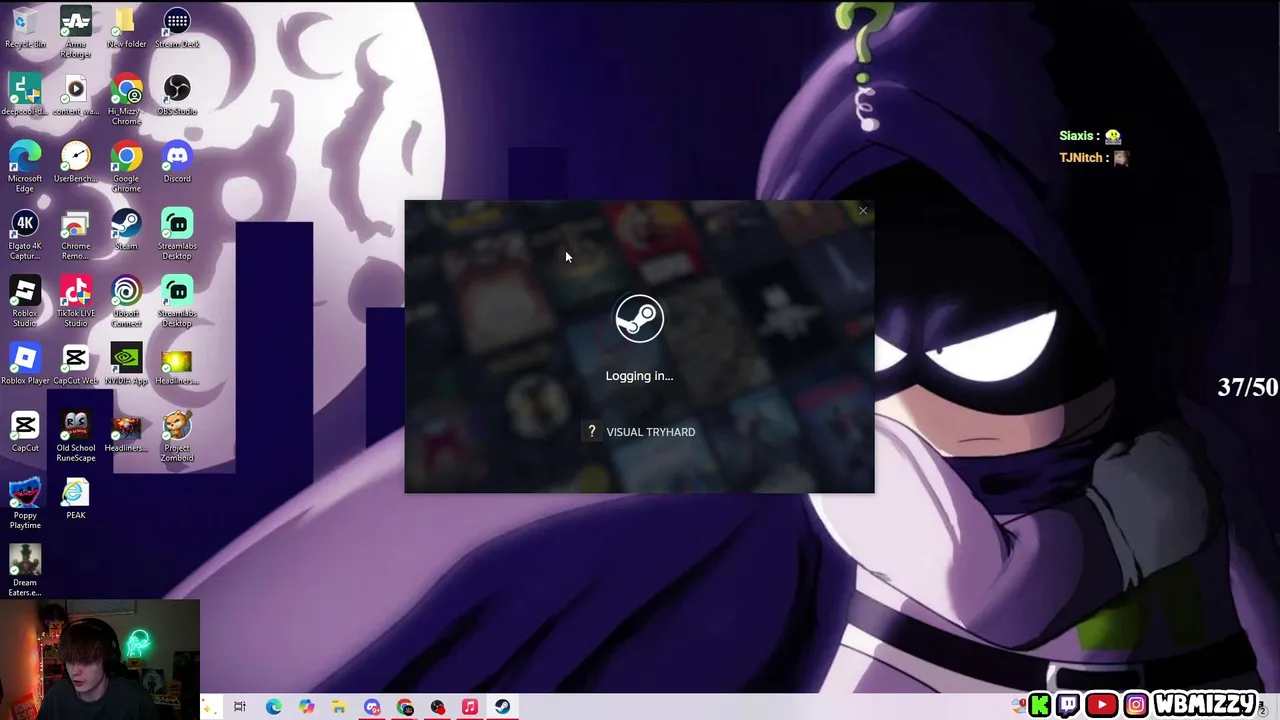Screen dimensions: 1280x720
Task: Select the PEAK desktop shortcut
Action: [x=76, y=498]
